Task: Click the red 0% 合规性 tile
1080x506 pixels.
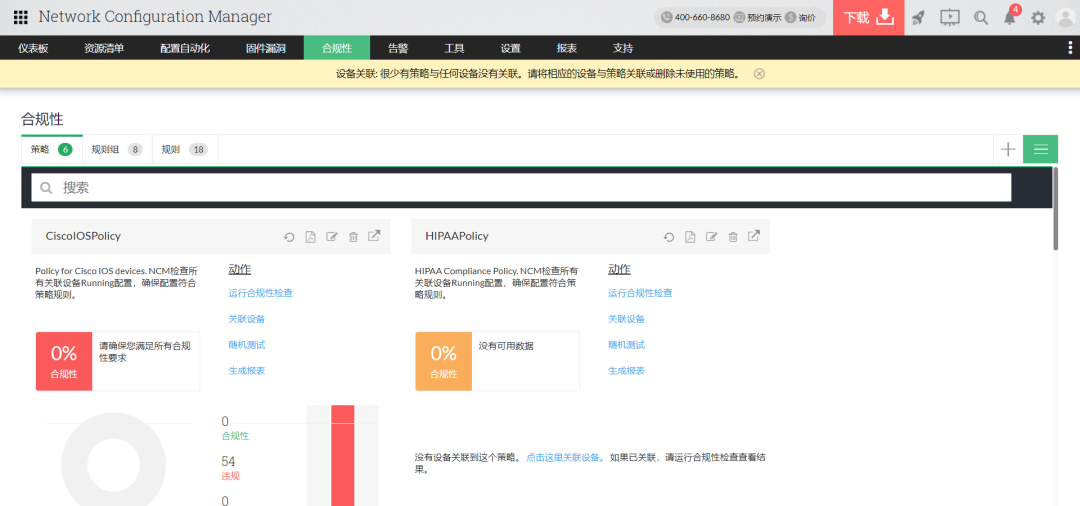Action: (x=63, y=361)
